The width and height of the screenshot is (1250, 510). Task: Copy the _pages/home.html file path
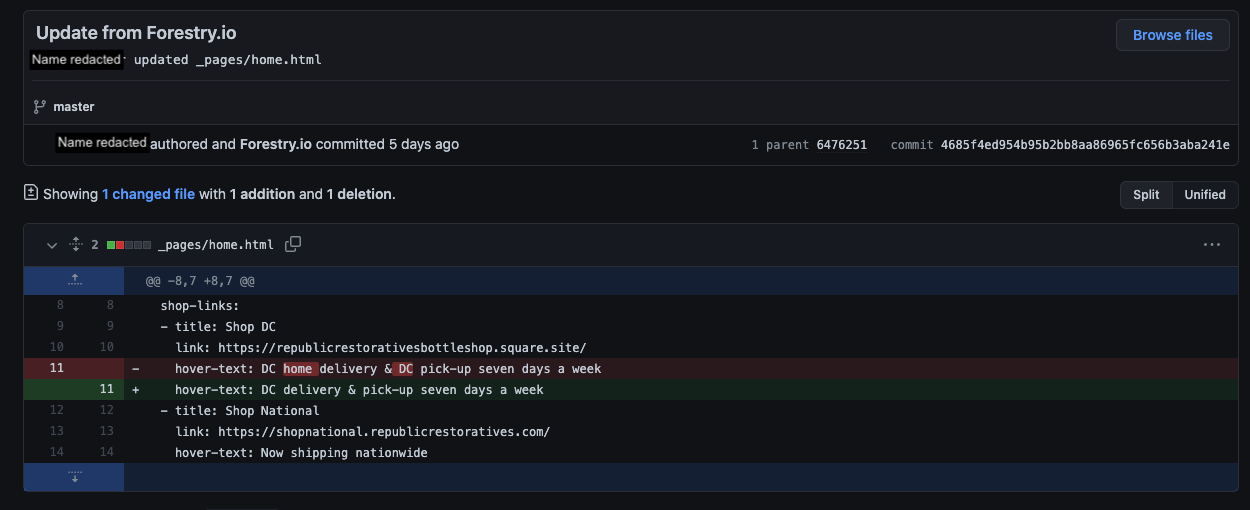click(x=293, y=244)
